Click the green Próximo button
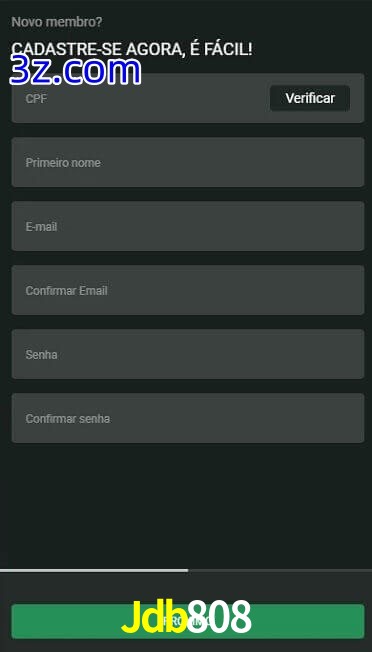Screen dimensions: 372x652 188,621
